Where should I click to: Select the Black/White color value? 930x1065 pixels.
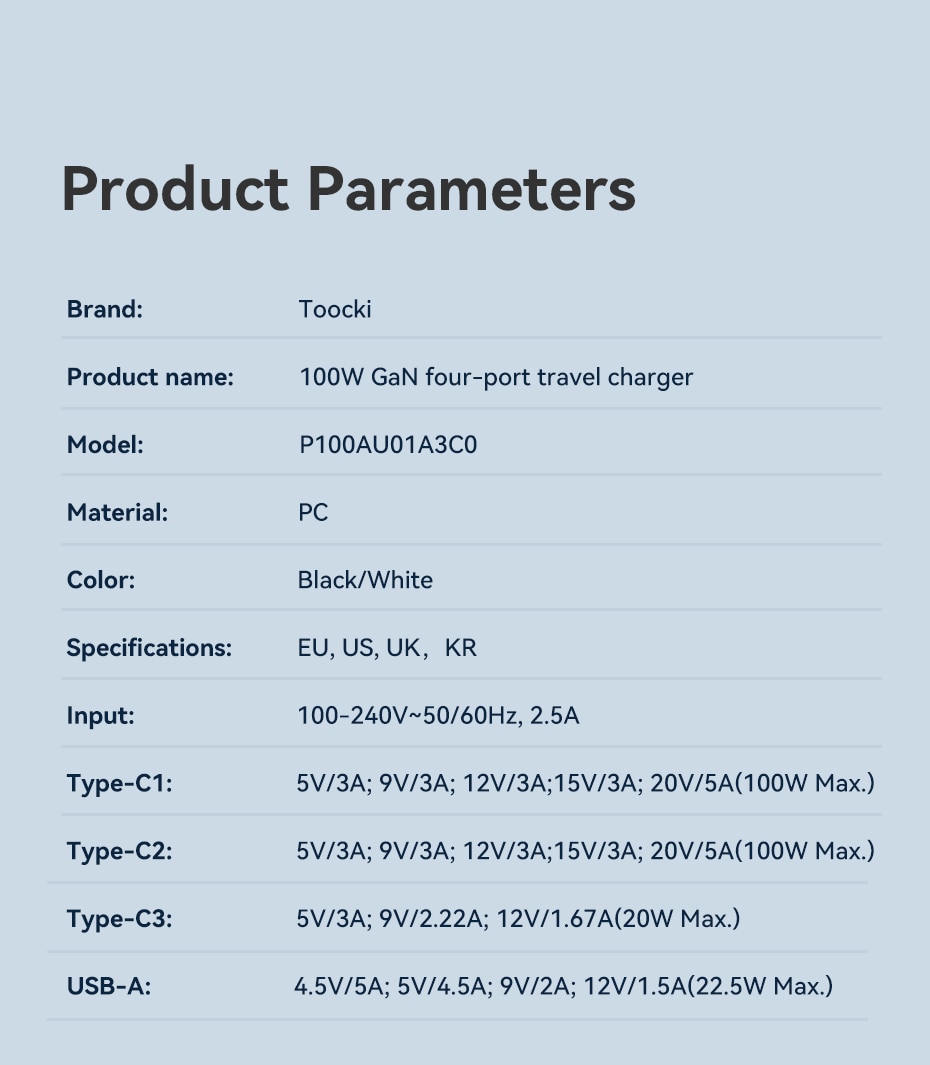[365, 580]
